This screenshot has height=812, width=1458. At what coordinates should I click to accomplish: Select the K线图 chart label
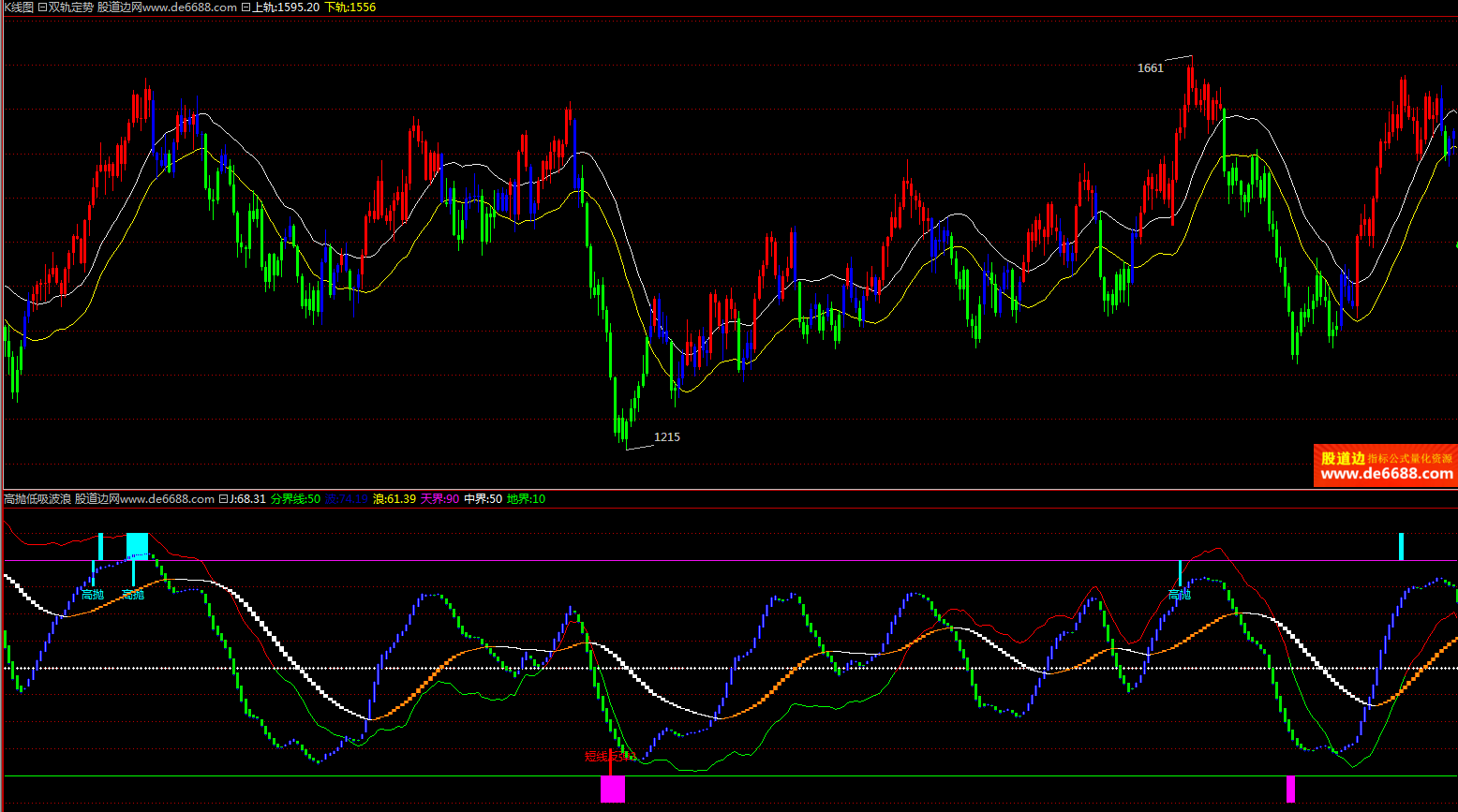(18, 7)
